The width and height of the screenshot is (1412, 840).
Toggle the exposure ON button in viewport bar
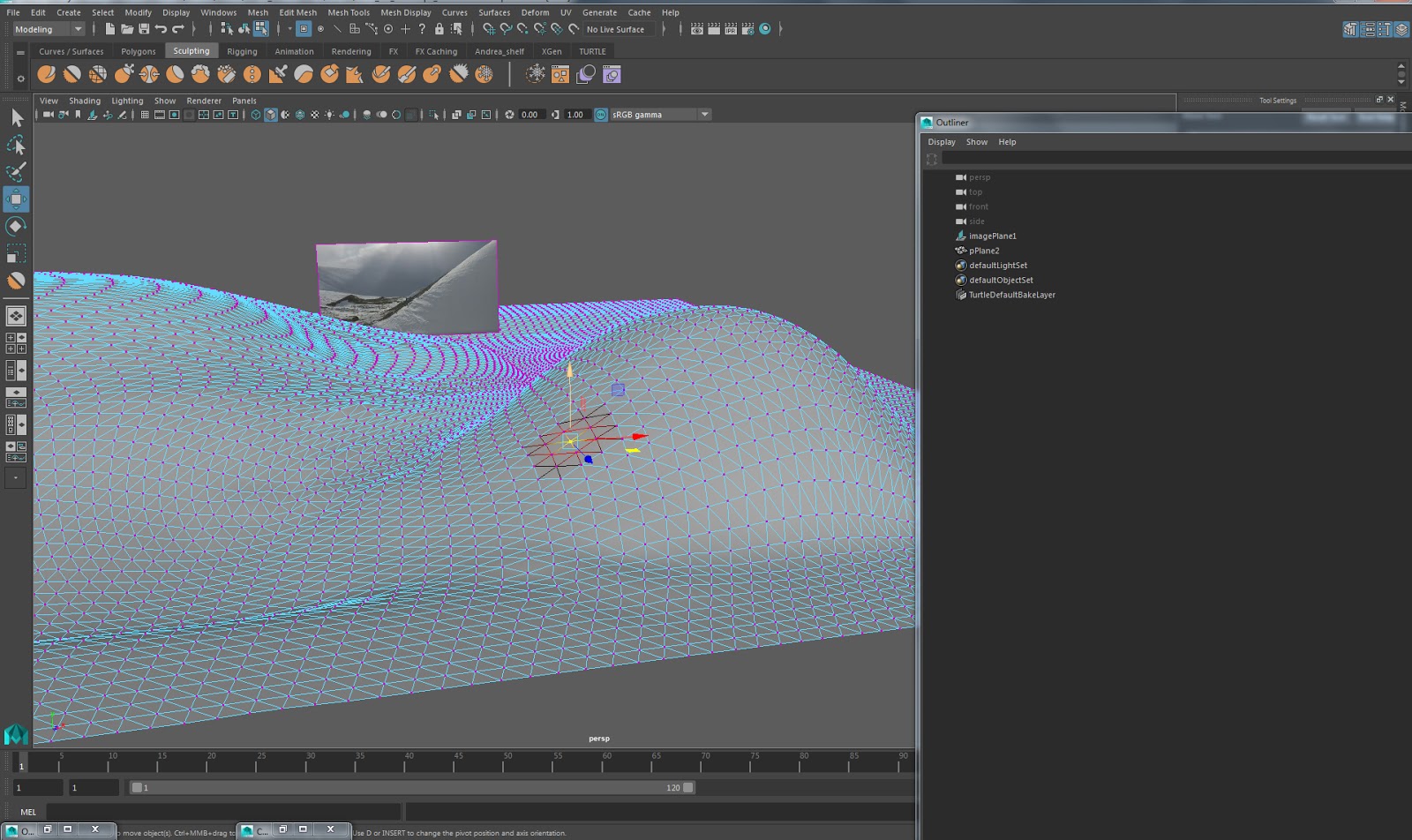[x=601, y=114]
